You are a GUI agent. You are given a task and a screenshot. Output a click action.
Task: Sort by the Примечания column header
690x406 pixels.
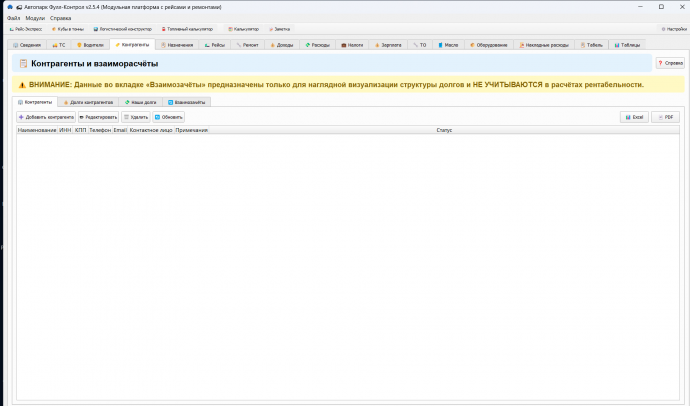coord(191,130)
